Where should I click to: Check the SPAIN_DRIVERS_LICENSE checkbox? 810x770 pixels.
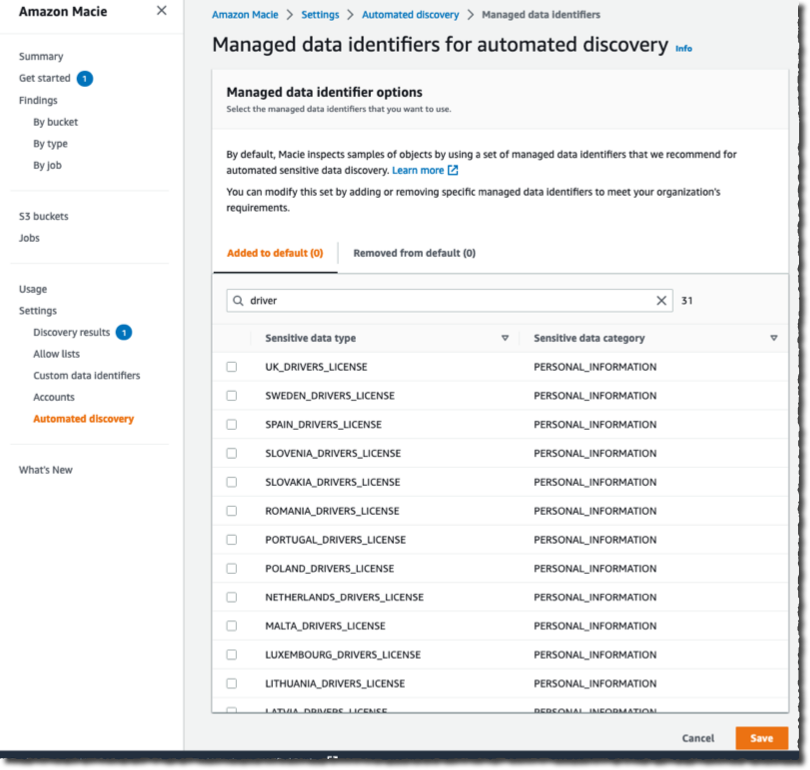232,425
